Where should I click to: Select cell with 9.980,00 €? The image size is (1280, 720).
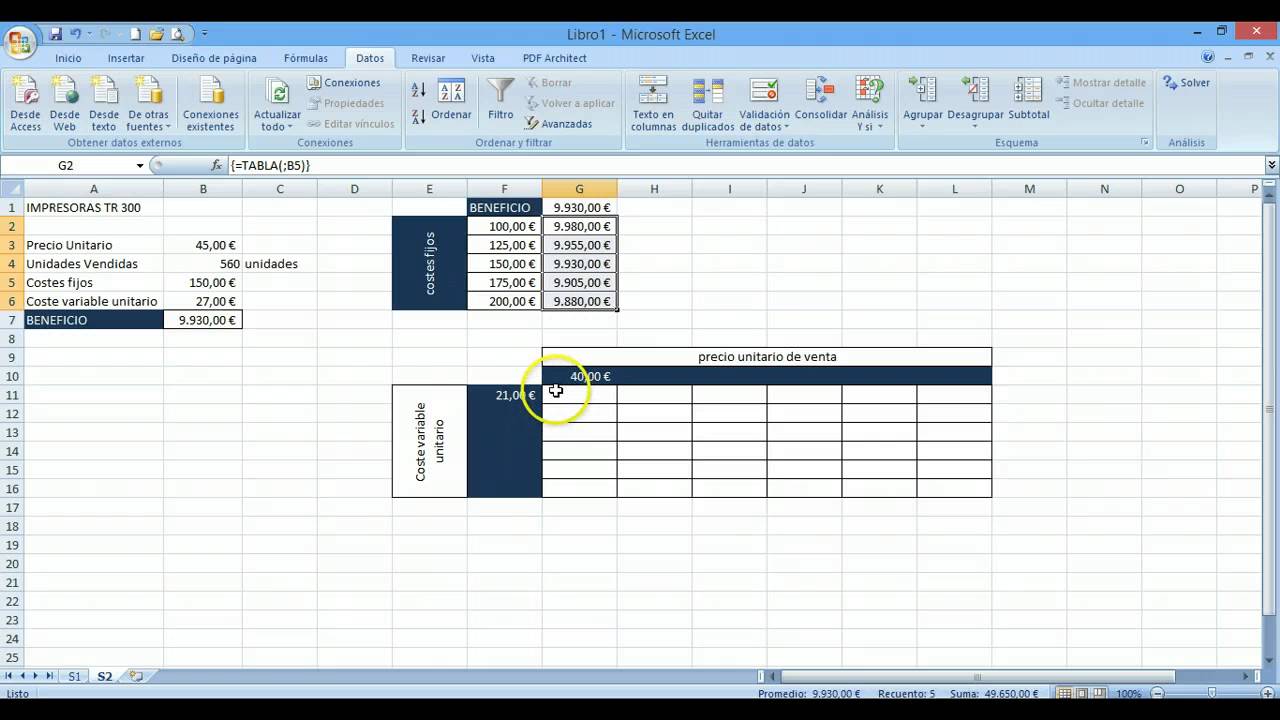pyautogui.click(x=579, y=226)
